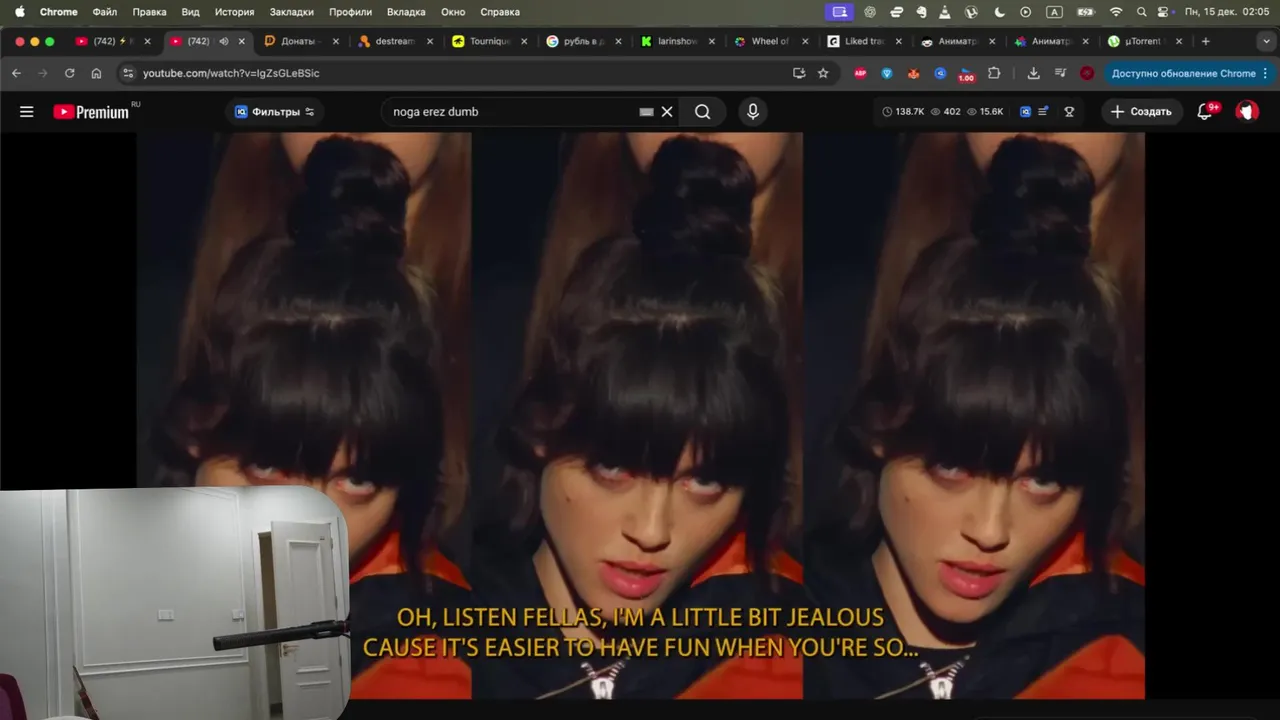Bookmark this page with the star

(823, 73)
